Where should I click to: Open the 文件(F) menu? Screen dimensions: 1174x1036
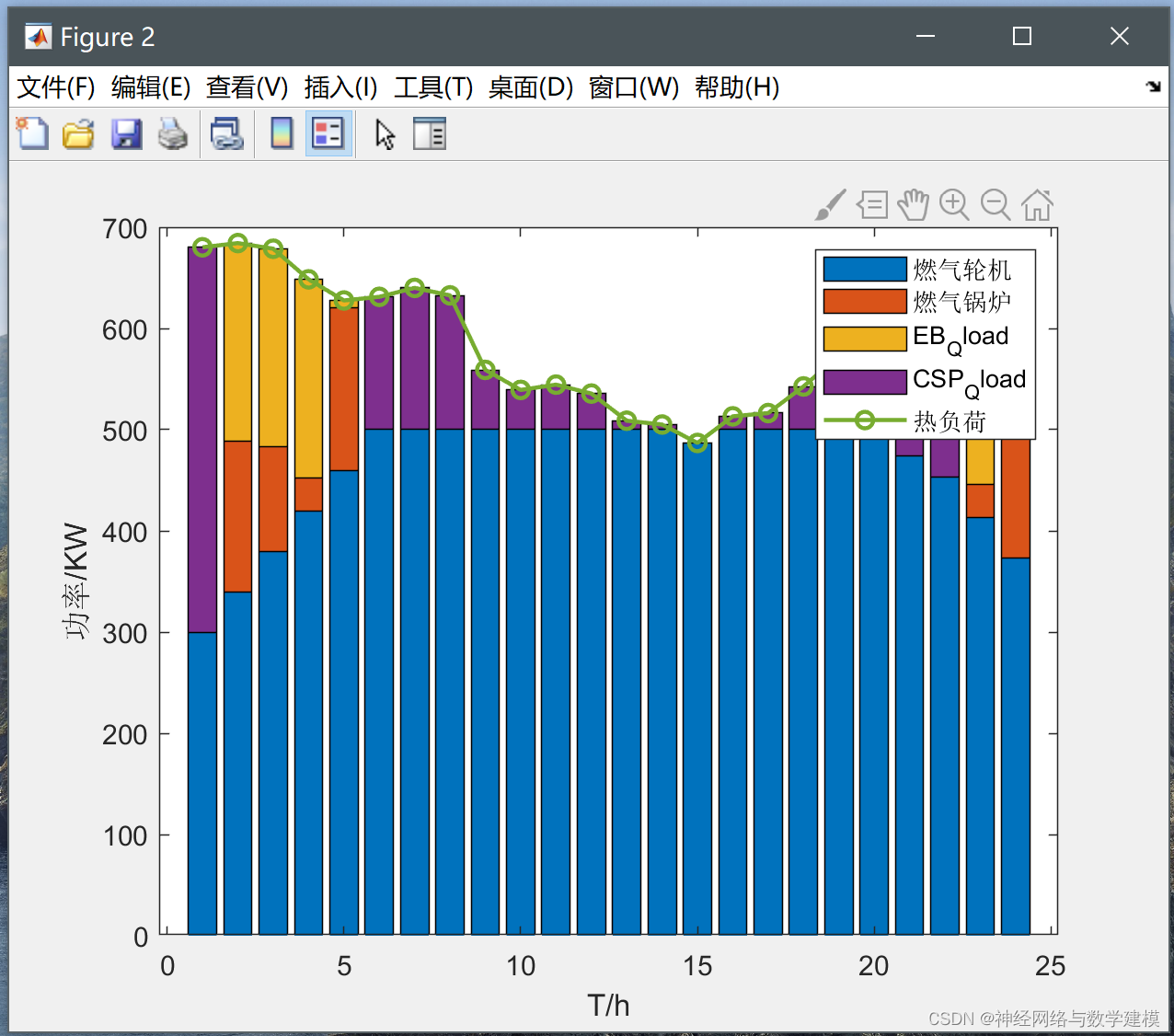click(x=56, y=87)
